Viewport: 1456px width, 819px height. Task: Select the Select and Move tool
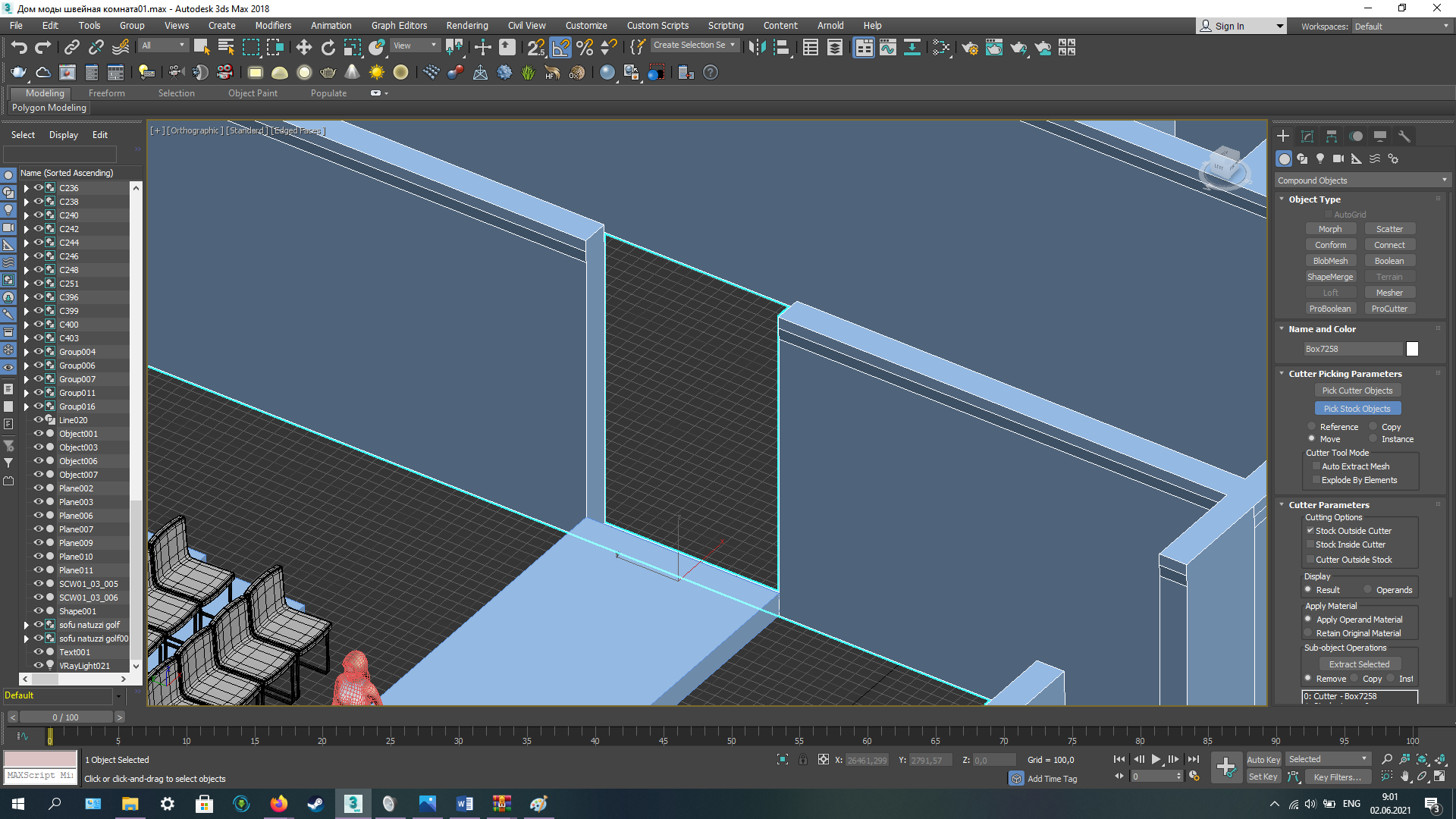click(x=303, y=48)
